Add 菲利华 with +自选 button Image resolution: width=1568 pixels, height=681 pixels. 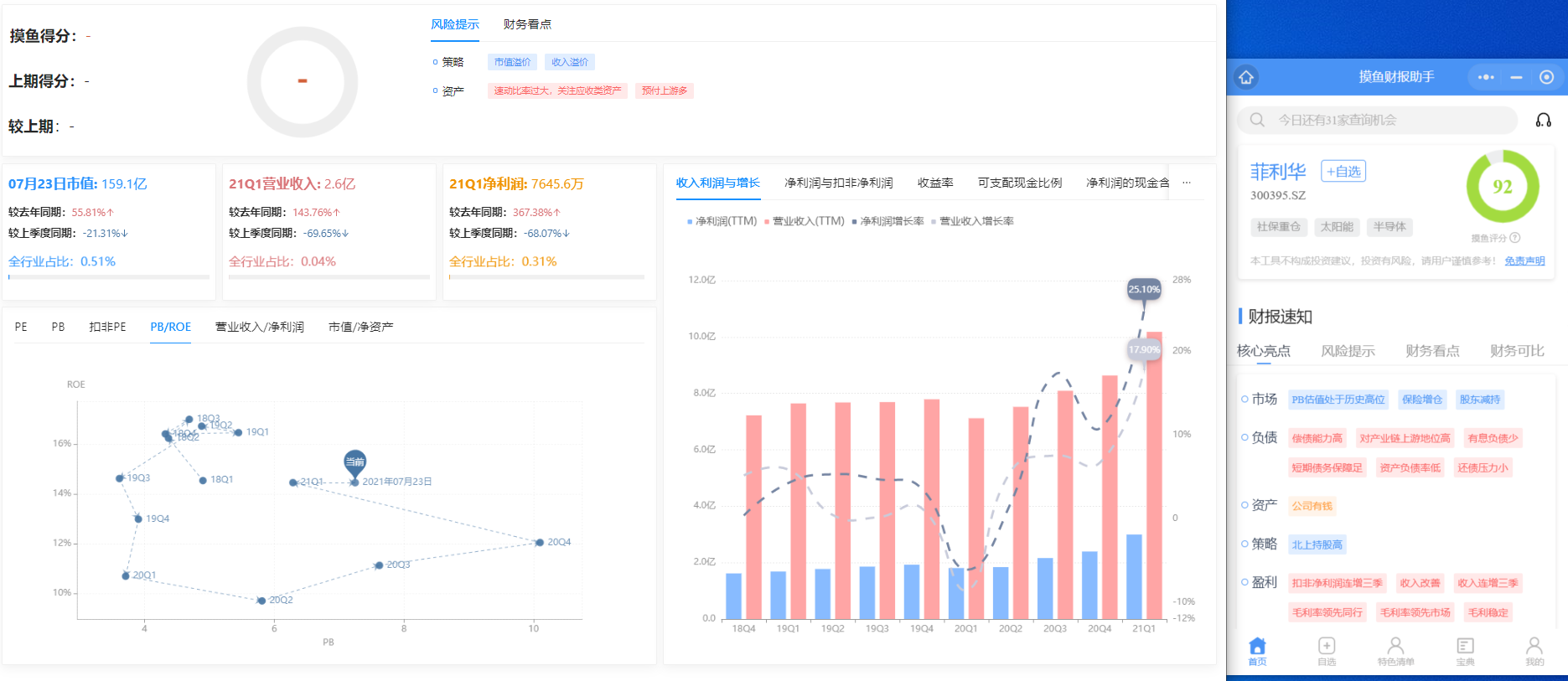click(x=1343, y=171)
